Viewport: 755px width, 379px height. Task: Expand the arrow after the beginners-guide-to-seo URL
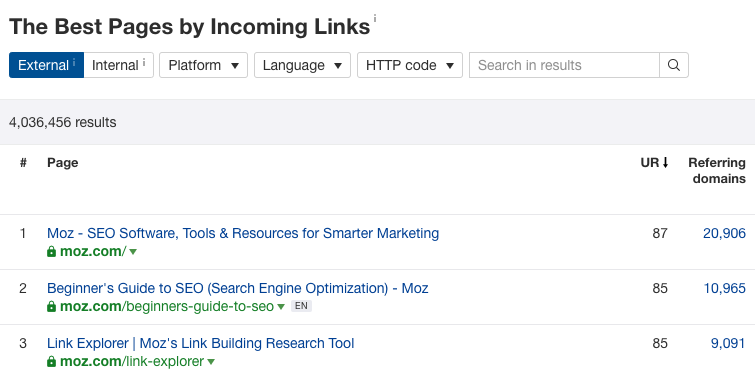pos(281,307)
